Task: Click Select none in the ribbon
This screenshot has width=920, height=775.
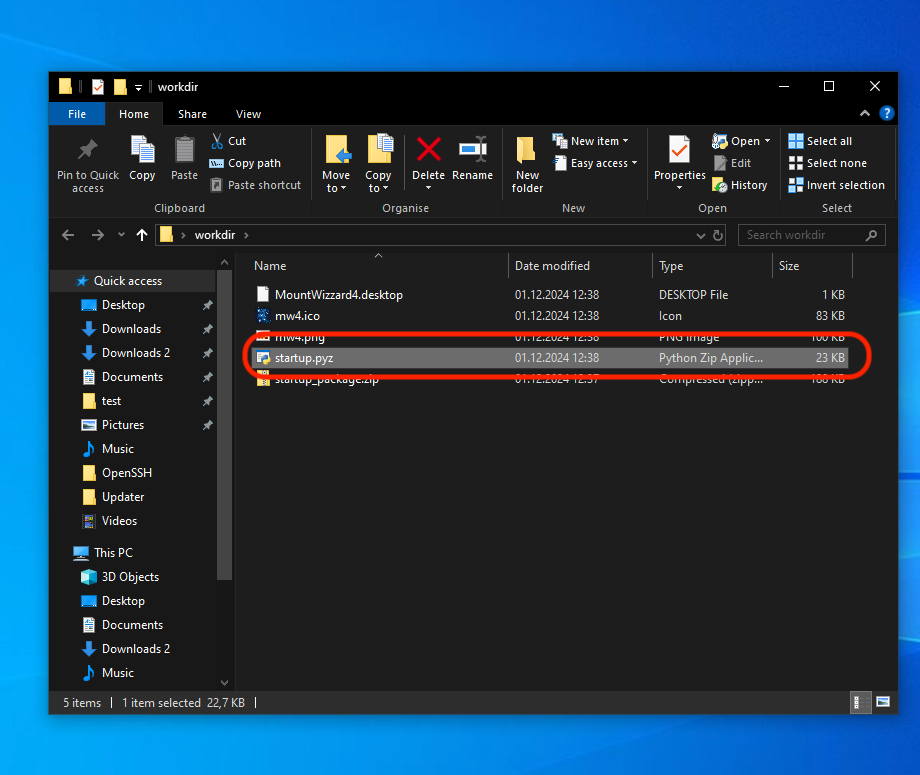Action: point(828,163)
